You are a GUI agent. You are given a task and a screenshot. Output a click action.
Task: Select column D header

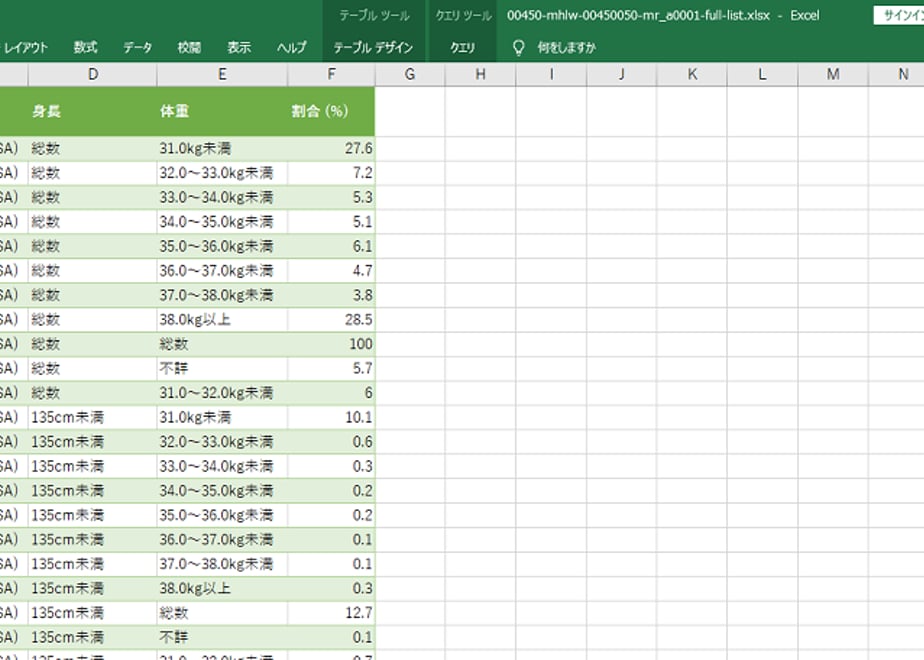click(x=93, y=74)
